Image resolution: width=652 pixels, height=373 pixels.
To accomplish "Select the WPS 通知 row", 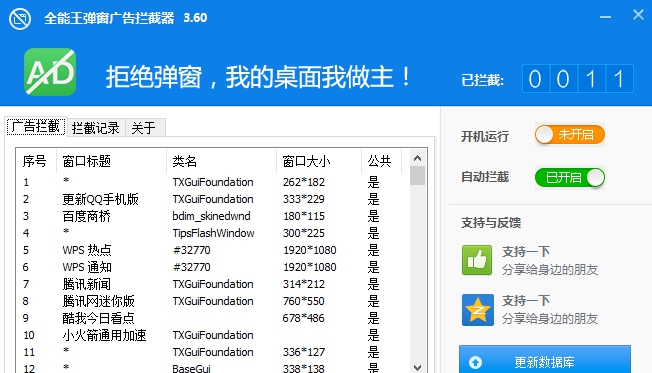I will 212,267.
